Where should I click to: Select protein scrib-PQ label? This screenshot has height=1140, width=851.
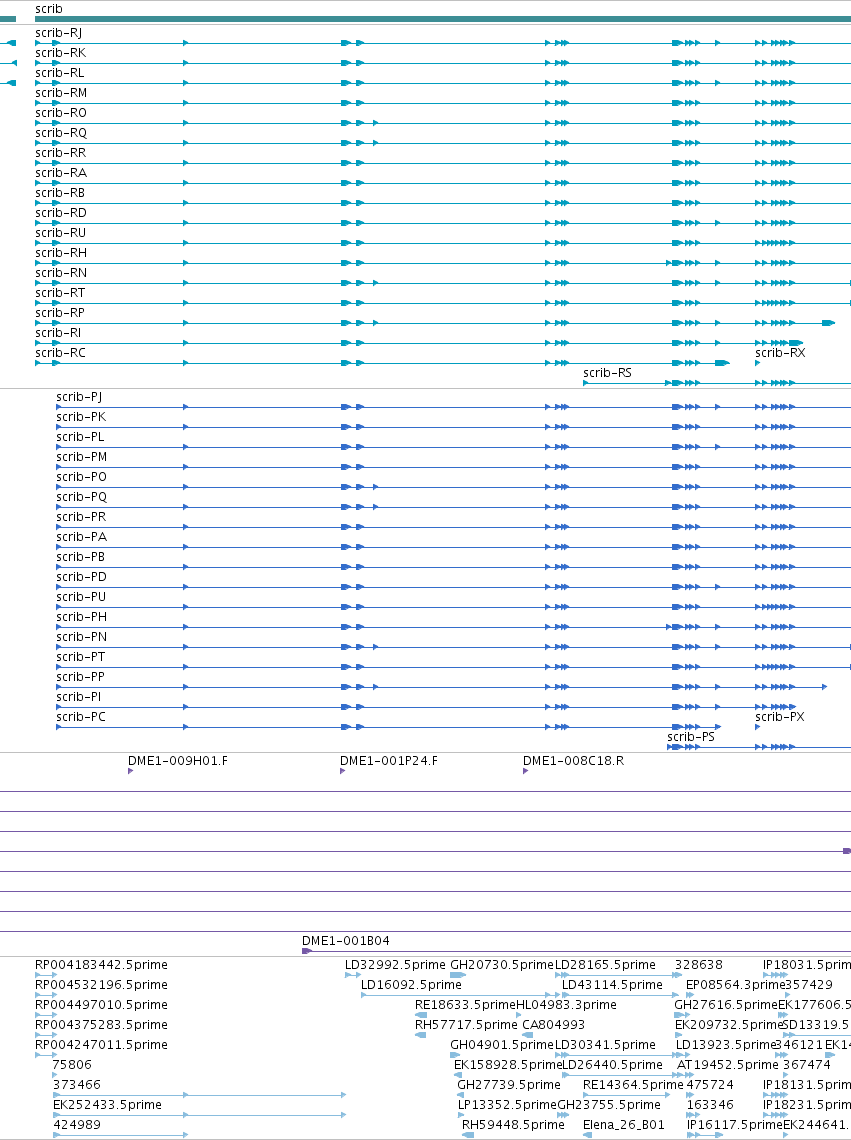tap(81, 497)
